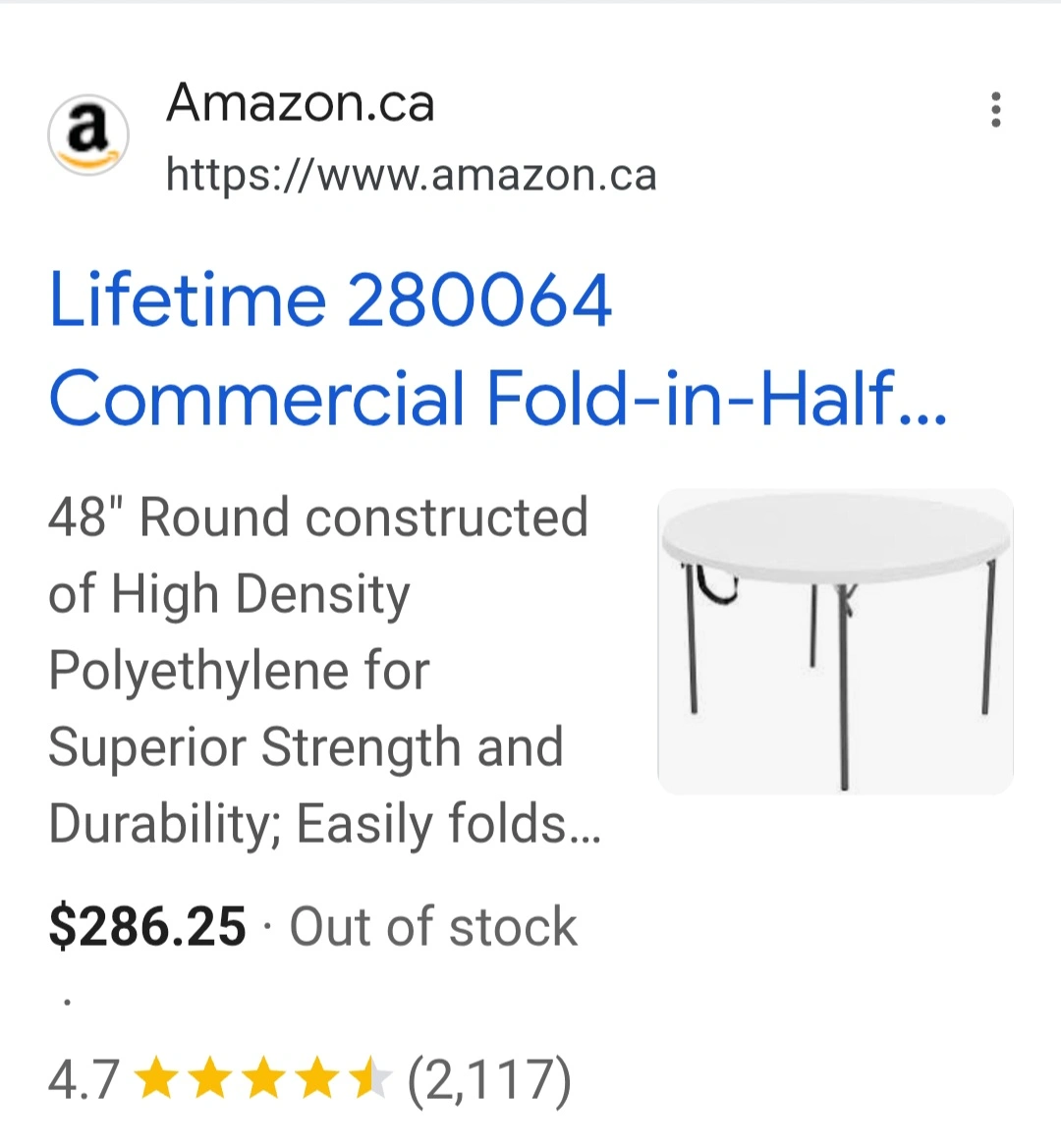This screenshot has width=1061, height=1148.
Task: Click the Amazon.ca site name
Action: click(301, 103)
